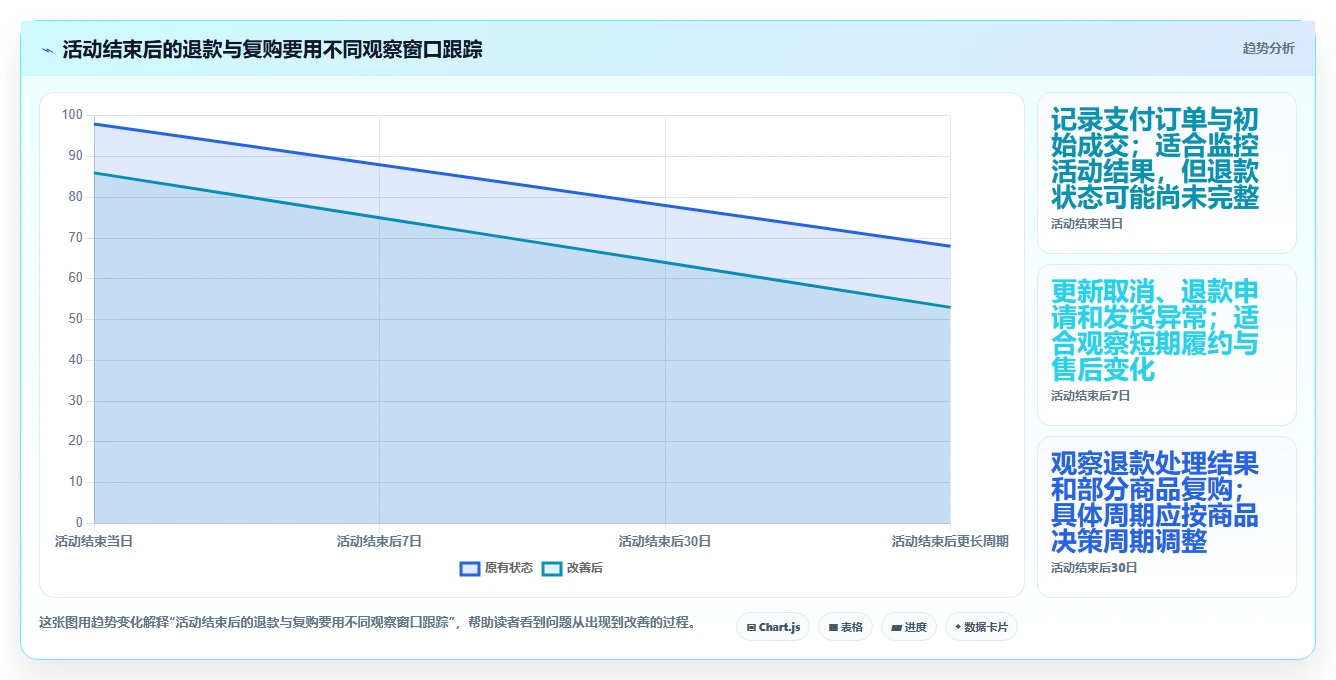Click the x-axis label 活动结束后7日
This screenshot has height=680, width=1336.
click(379, 541)
